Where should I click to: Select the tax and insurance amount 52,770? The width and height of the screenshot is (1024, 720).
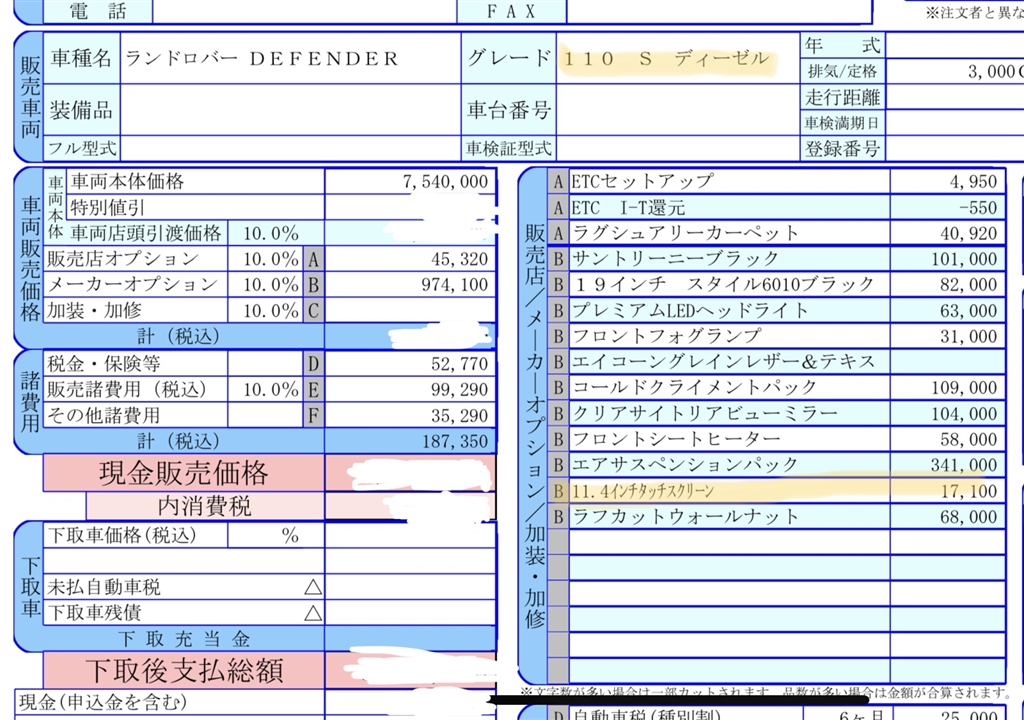tap(459, 364)
